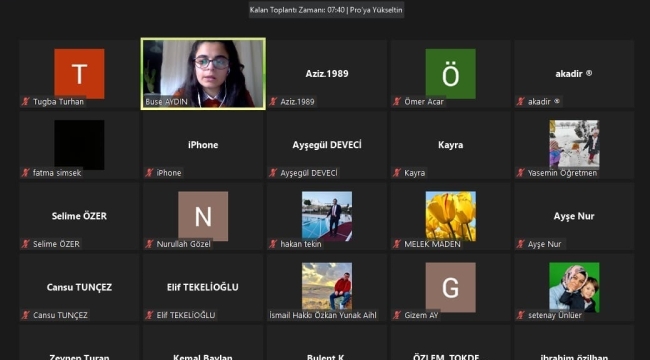Click the MELEK MADEN name label
Image resolution: width=650 pixels, height=360 pixels.
[x=432, y=244]
